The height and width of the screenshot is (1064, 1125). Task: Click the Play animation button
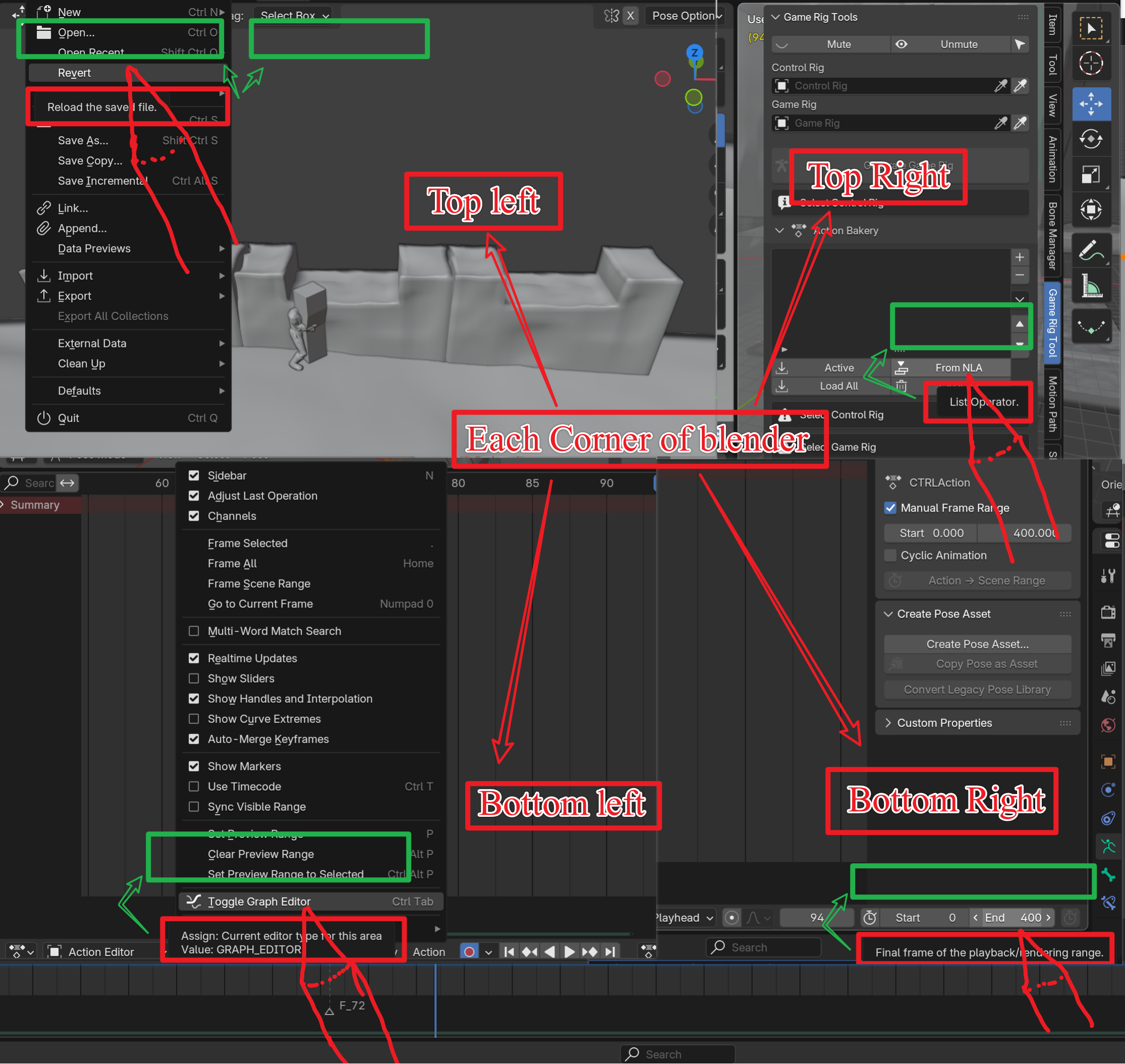click(569, 951)
